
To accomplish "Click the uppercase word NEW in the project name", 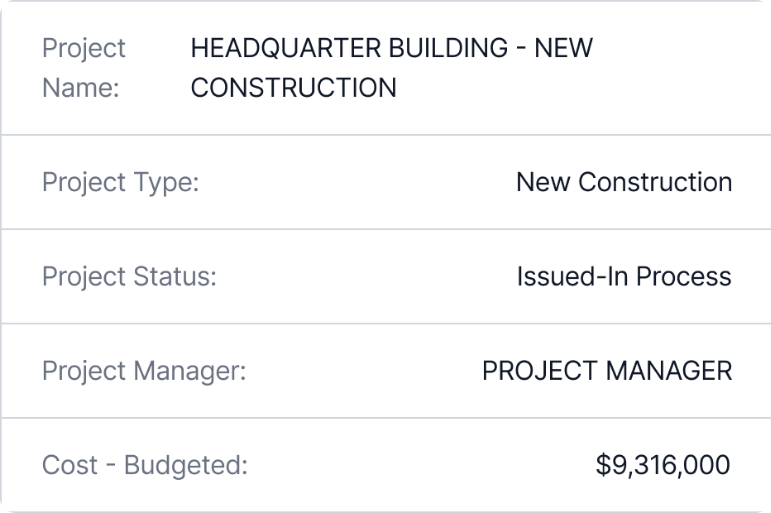I will tap(564, 48).
